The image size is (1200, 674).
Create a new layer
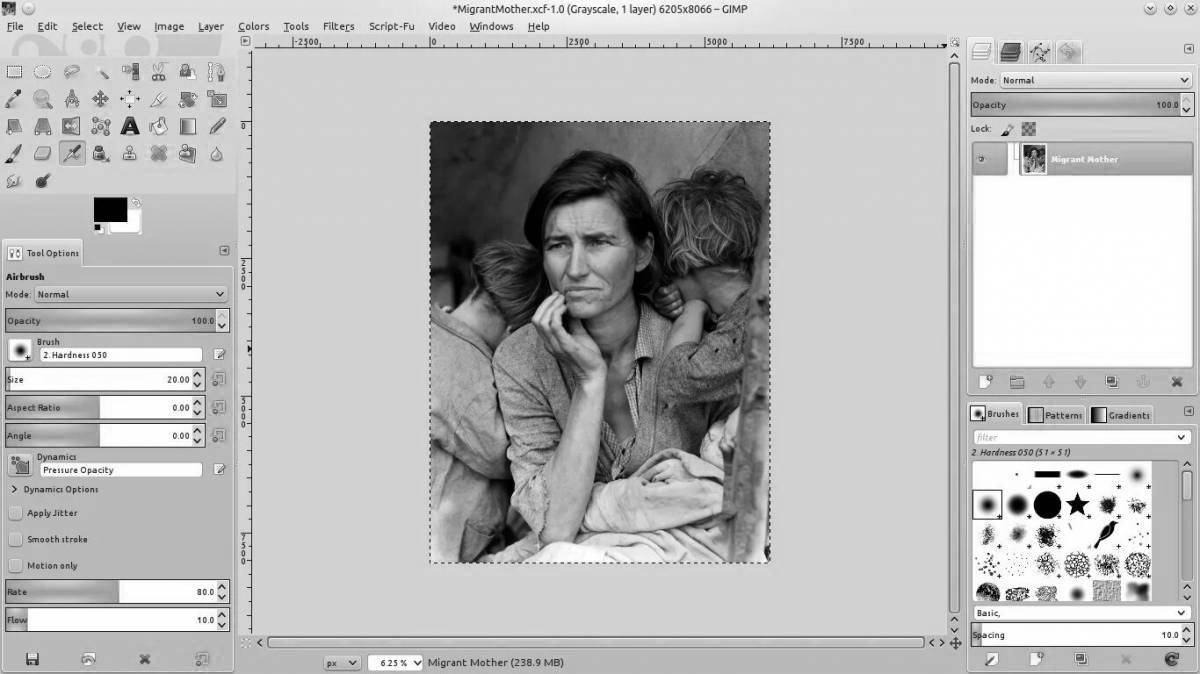pyautogui.click(x=985, y=381)
